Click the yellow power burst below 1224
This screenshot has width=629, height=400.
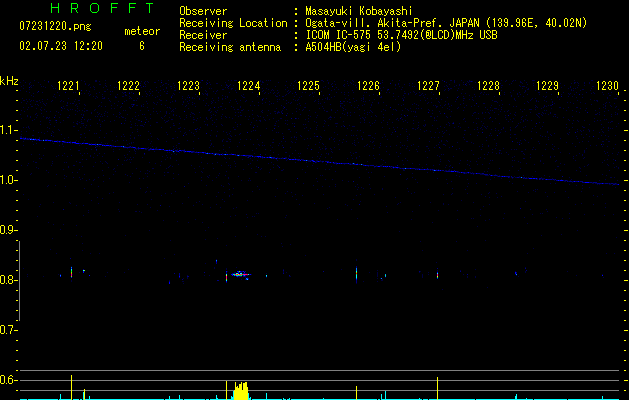click(241, 391)
